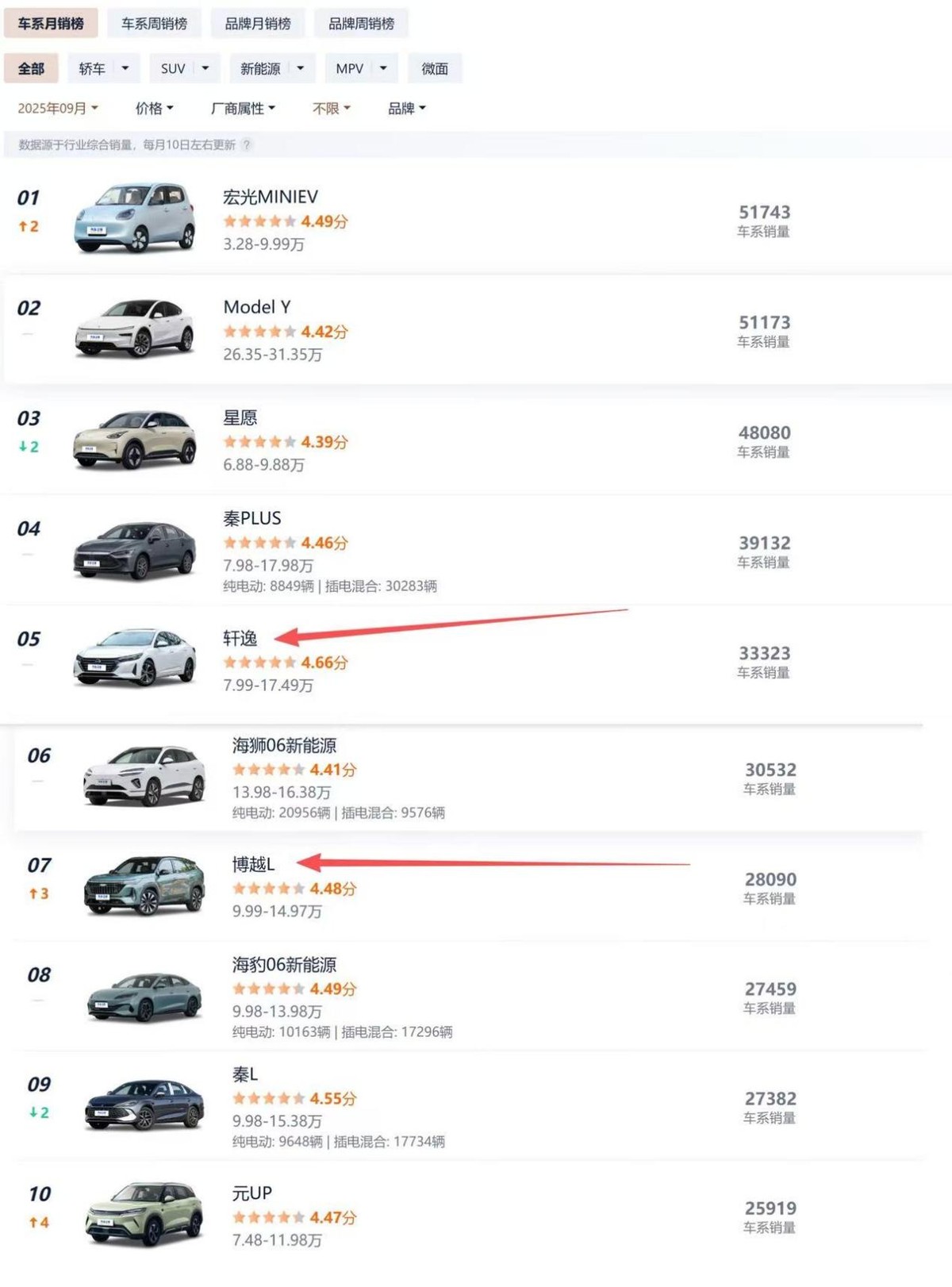This screenshot has width=952, height=1287.
Task: Select the 微面 category filter
Action: click(x=435, y=69)
